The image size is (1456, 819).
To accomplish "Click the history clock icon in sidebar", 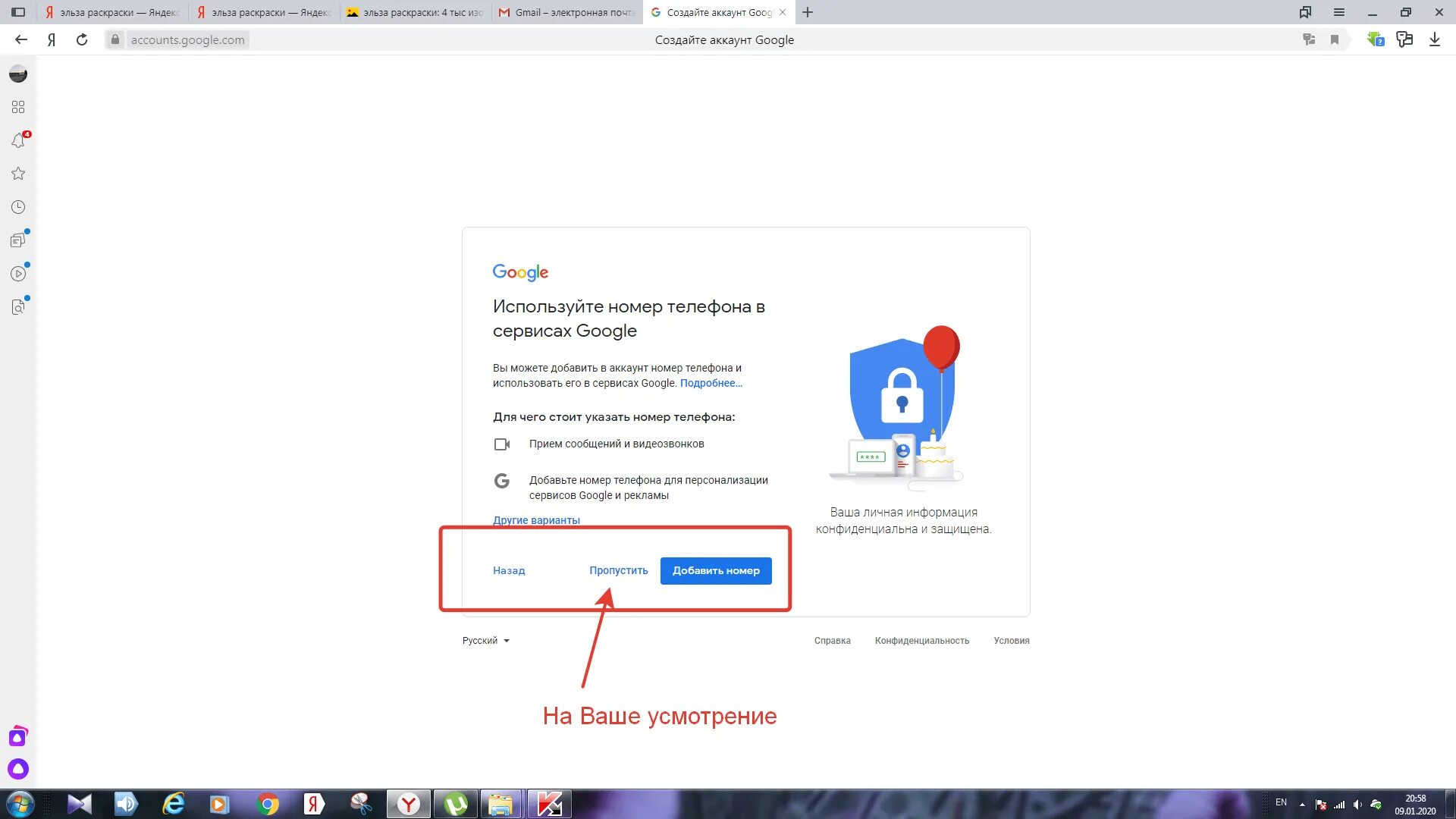I will [18, 206].
